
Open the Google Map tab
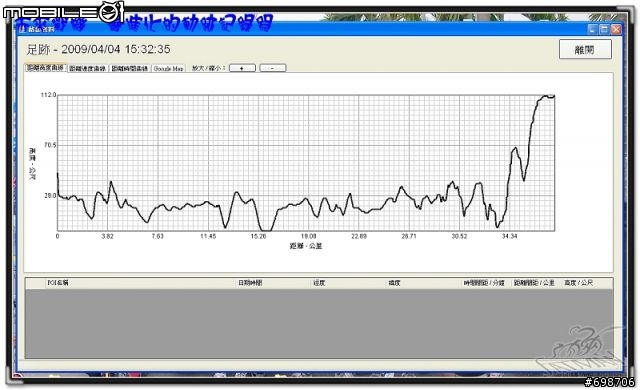point(168,69)
